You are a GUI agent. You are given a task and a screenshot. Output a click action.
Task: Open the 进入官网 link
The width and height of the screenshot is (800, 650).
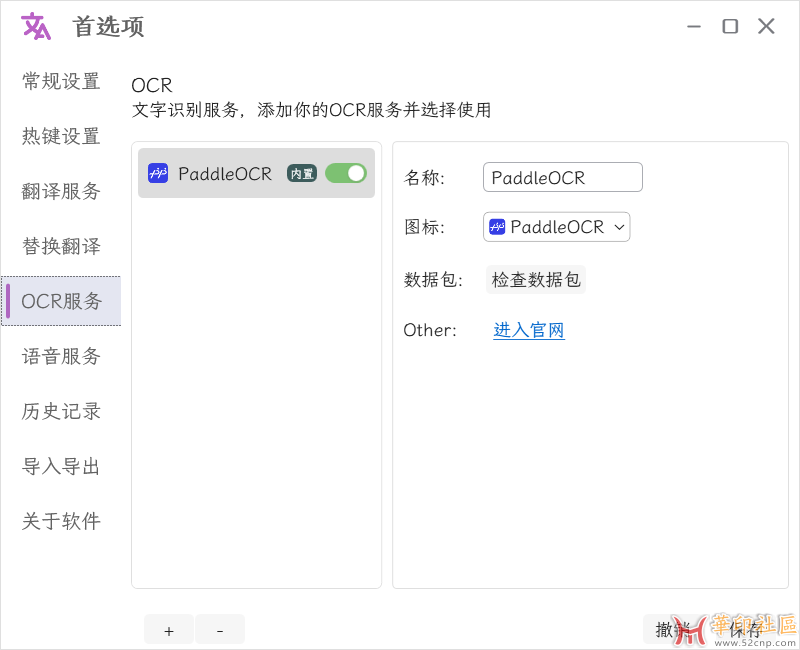coord(528,330)
